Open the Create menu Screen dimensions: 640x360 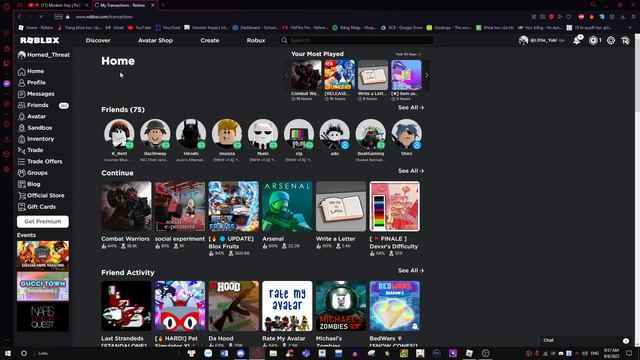point(210,40)
